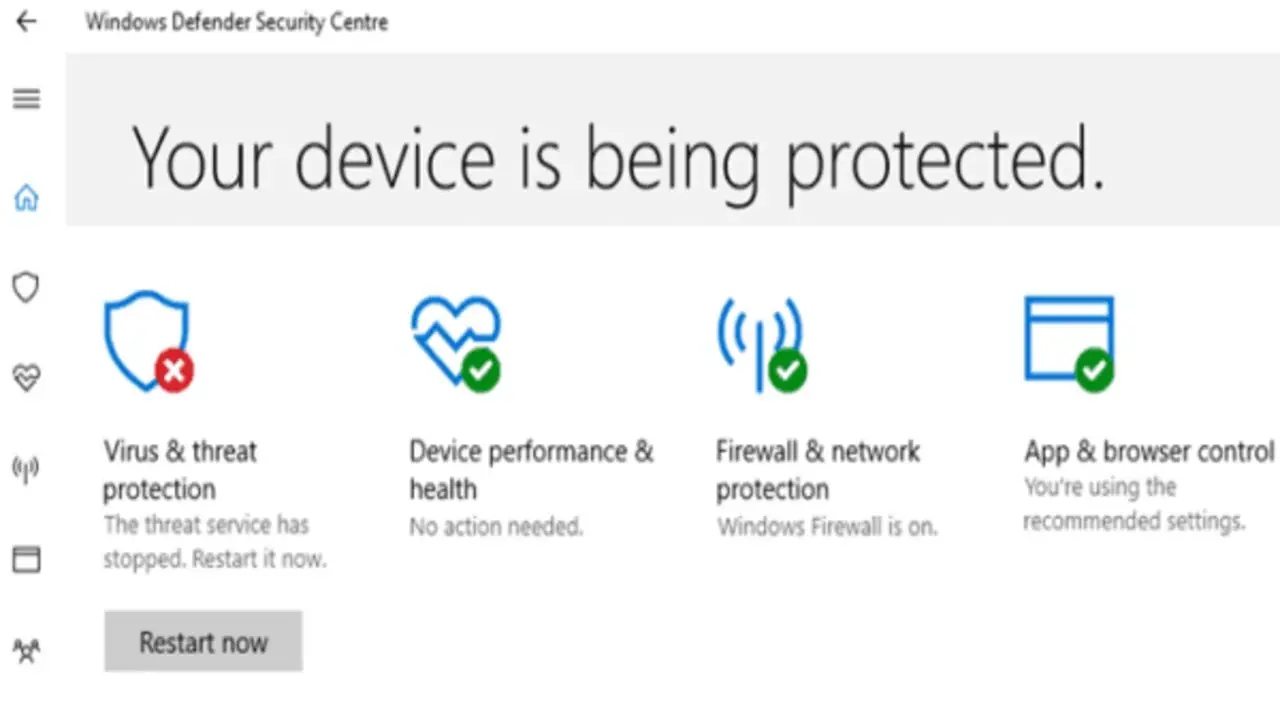This screenshot has width=1280, height=720.
Task: Open the network signal icon in sidebar
Action: [x=26, y=468]
